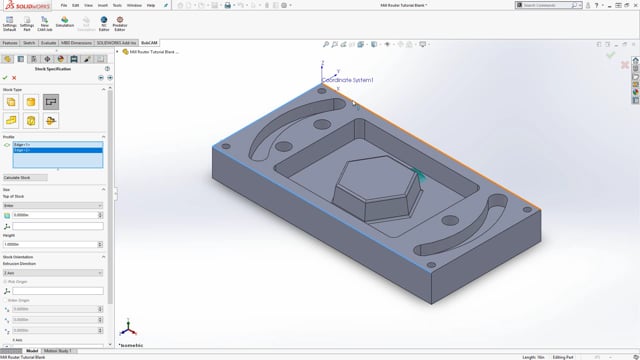Image resolution: width=640 pixels, height=360 pixels.
Task: Click the Print icon in top toolbar
Action: click(x=228, y=5)
